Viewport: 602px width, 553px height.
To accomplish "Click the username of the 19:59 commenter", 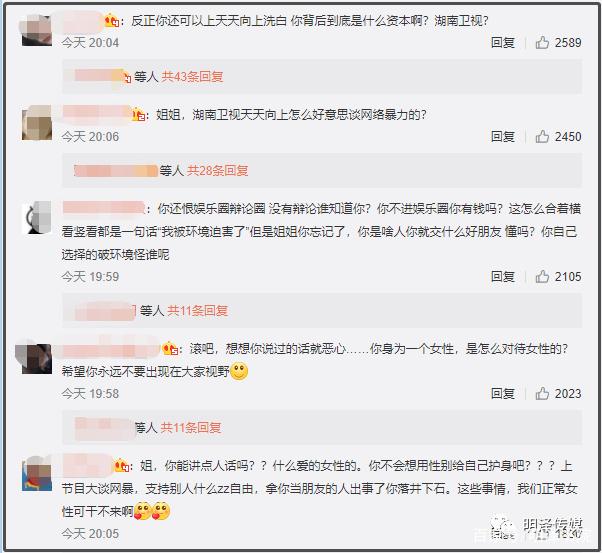I will (103, 208).
